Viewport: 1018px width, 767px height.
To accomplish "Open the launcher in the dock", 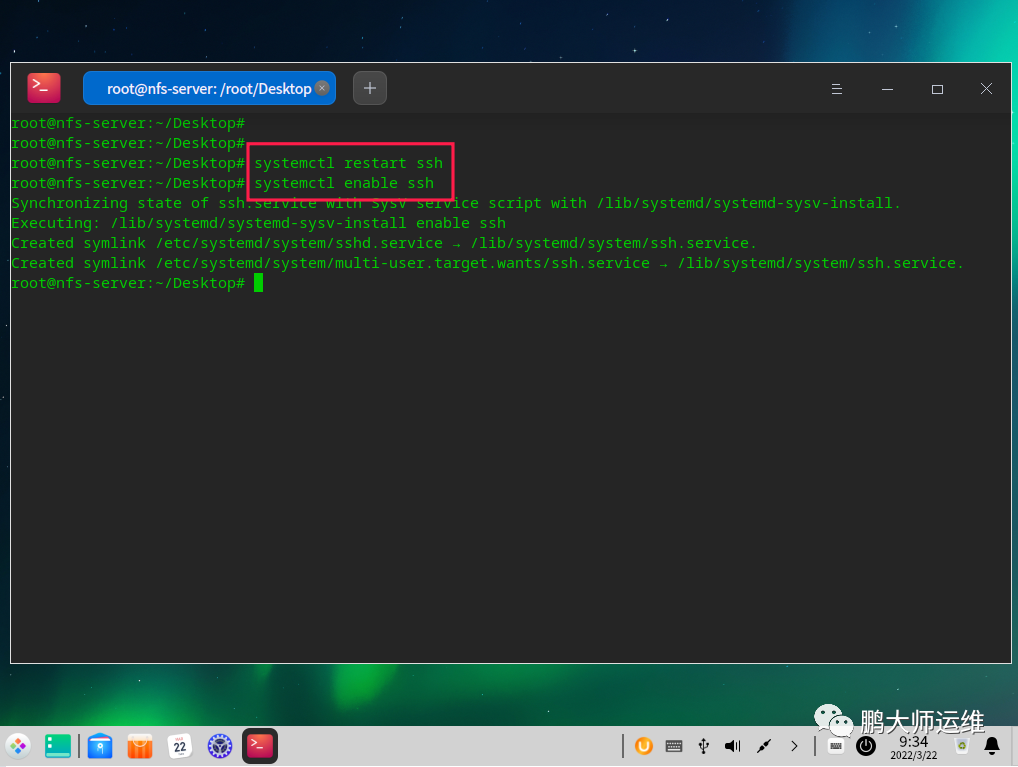I will coord(18,746).
